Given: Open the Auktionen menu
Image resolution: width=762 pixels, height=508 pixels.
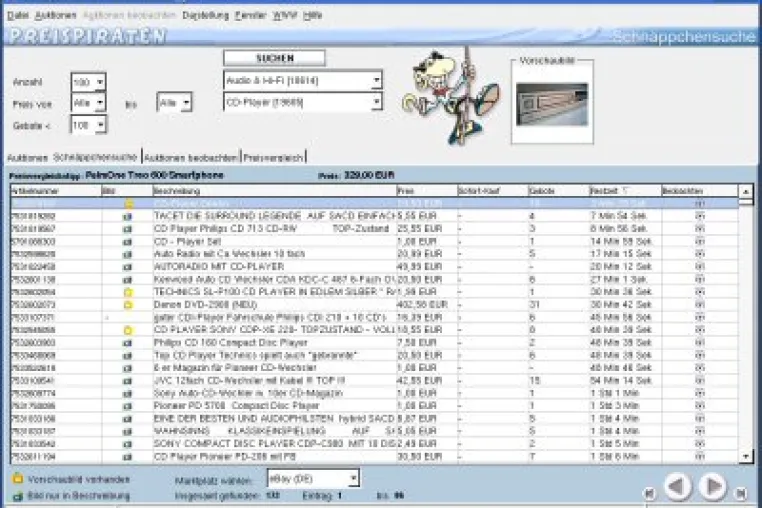Looking at the screenshot, I should point(55,16).
